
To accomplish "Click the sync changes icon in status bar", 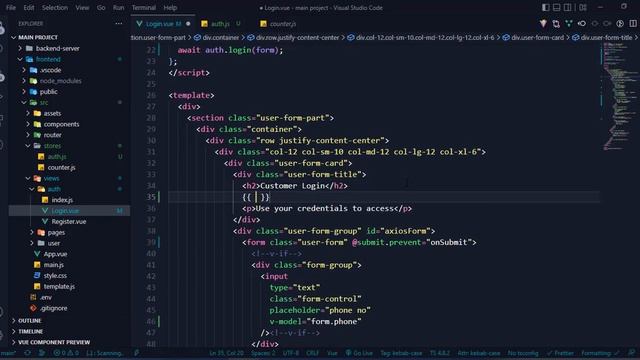I will click(28, 353).
